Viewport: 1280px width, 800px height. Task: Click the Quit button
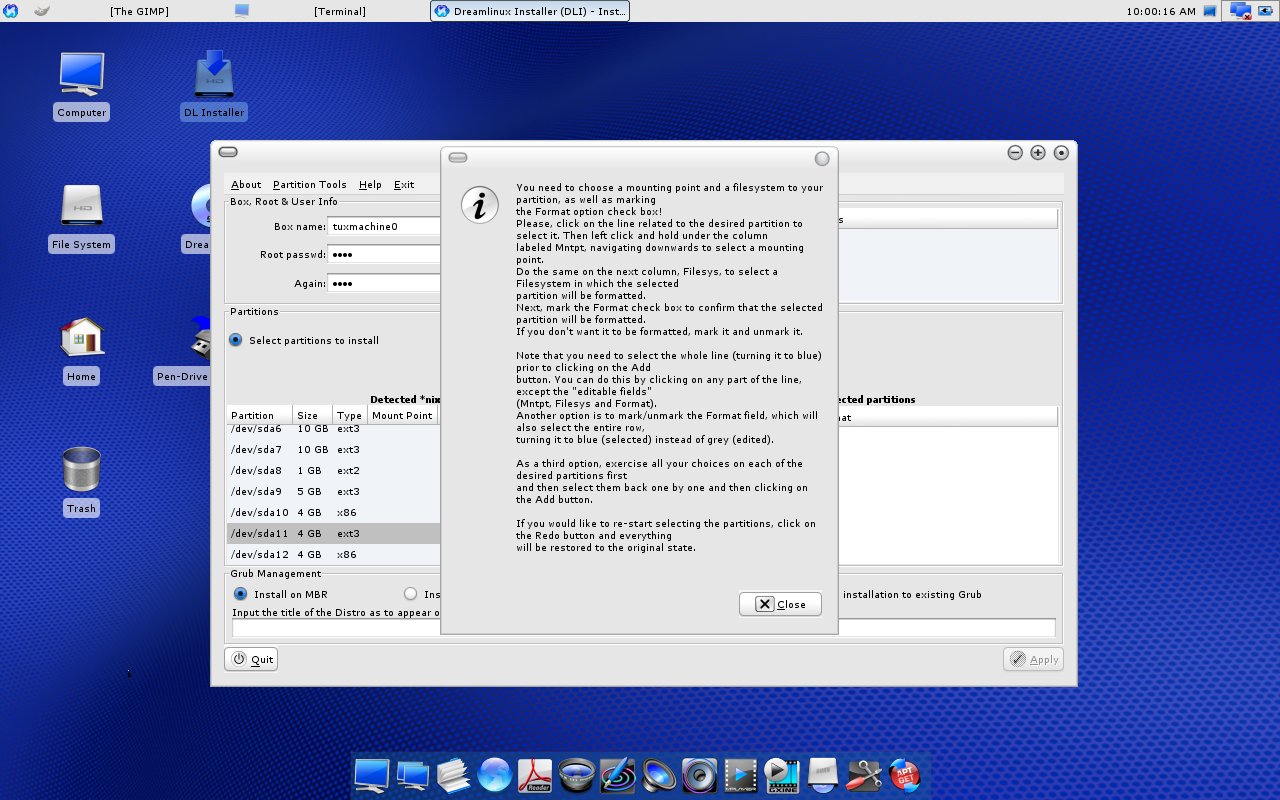[x=251, y=660]
